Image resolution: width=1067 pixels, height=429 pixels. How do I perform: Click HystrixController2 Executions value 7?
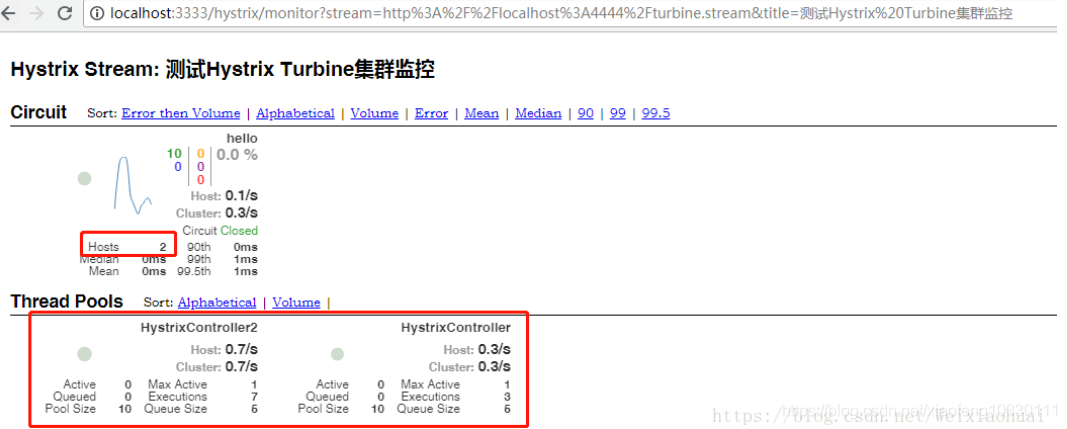(254, 396)
